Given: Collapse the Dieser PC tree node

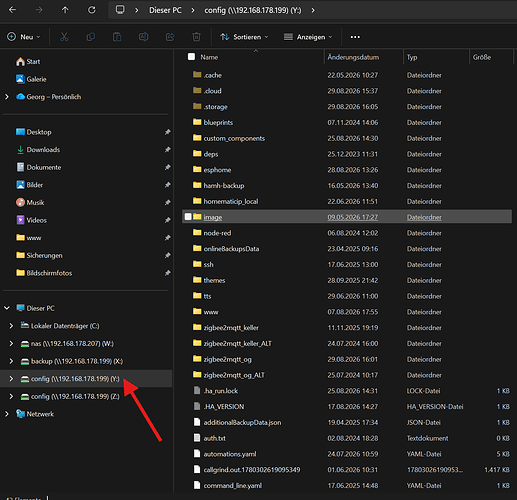Looking at the screenshot, I should coord(7,308).
